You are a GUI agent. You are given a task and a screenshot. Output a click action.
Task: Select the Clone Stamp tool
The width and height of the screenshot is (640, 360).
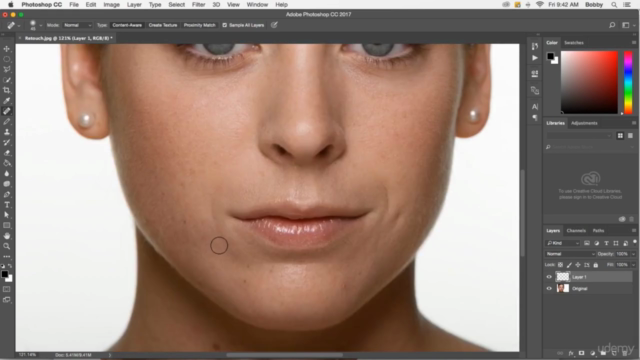7,132
